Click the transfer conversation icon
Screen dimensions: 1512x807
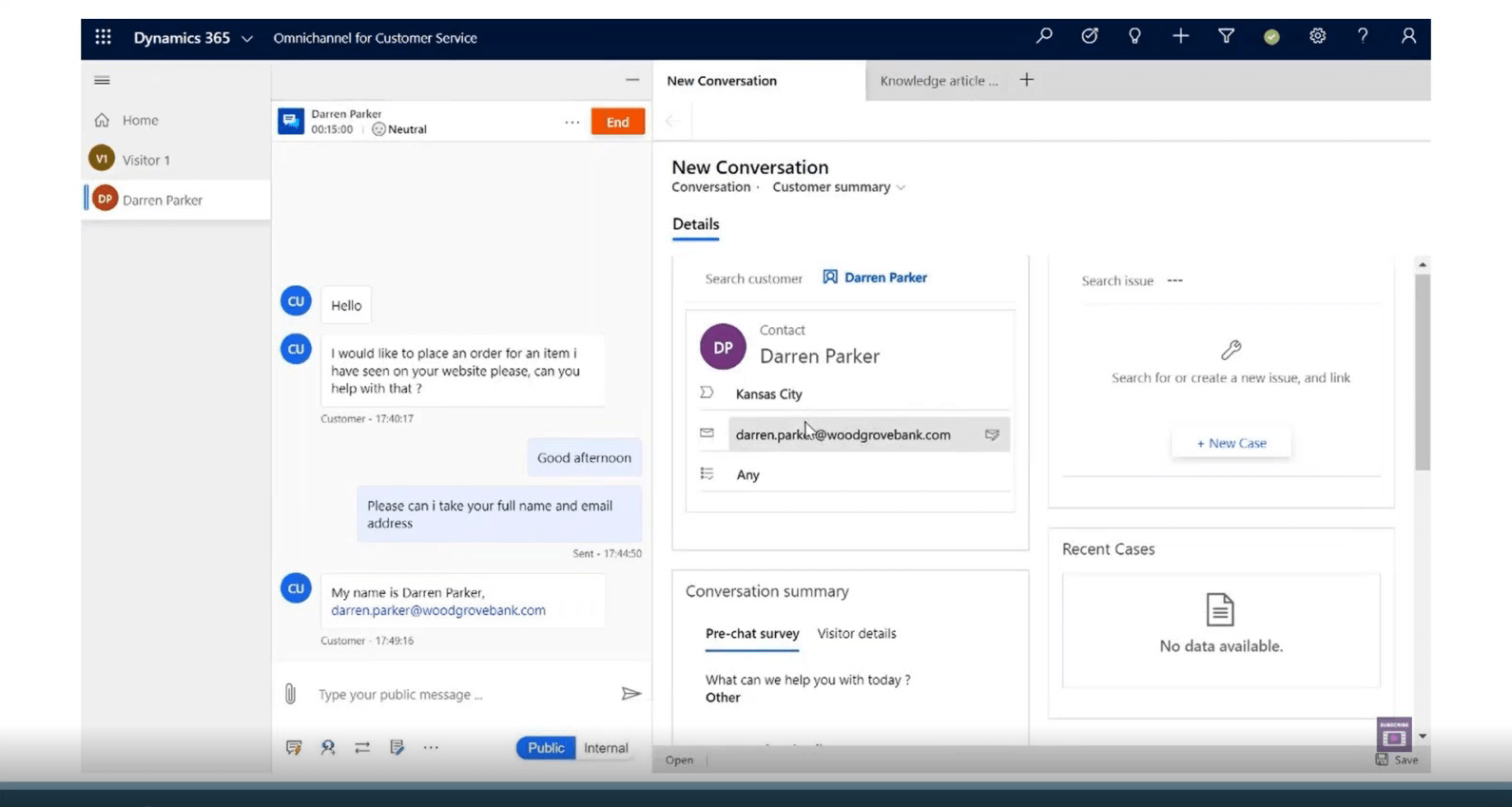(362, 748)
